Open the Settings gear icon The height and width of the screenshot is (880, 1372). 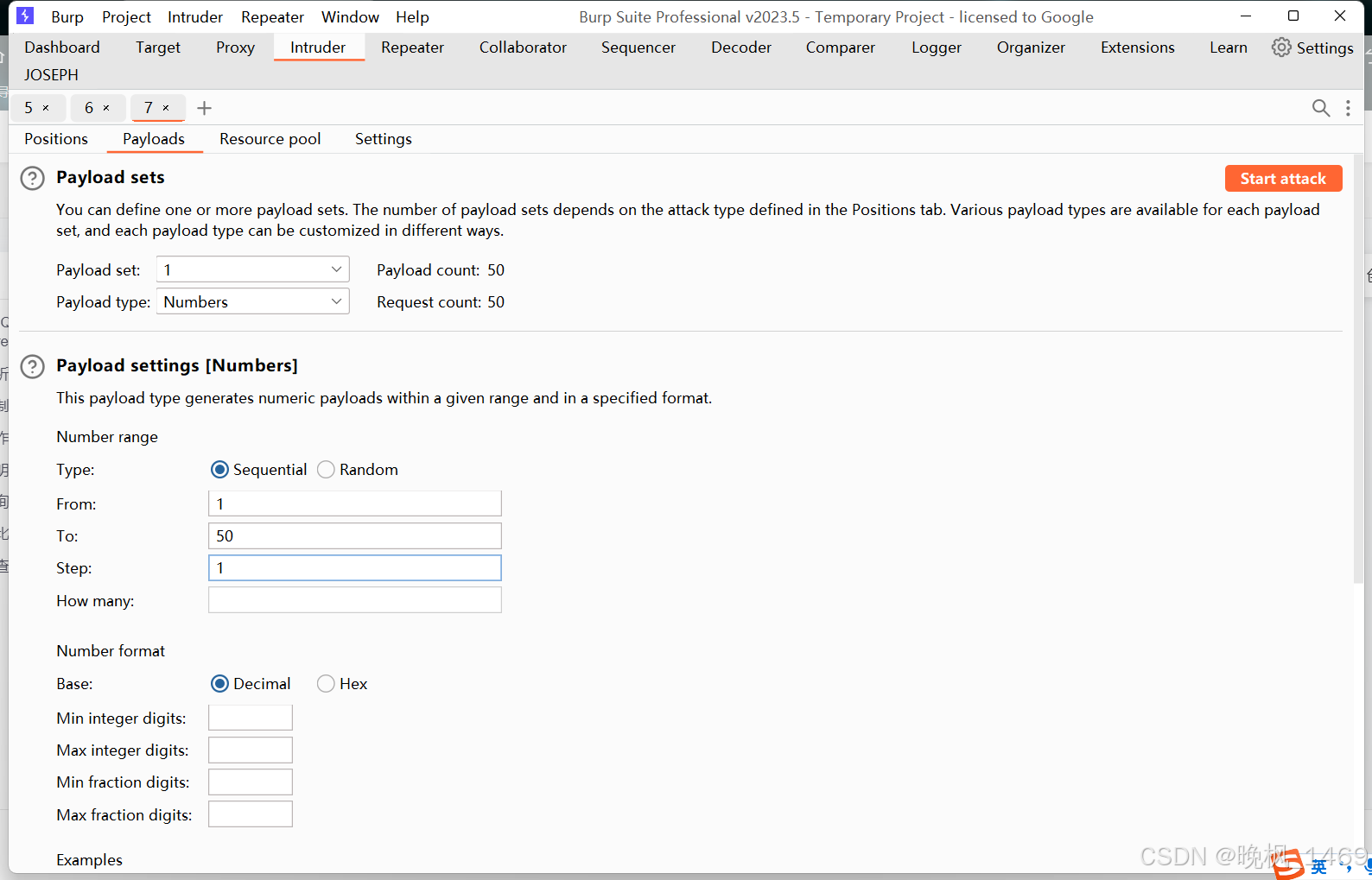point(1281,47)
